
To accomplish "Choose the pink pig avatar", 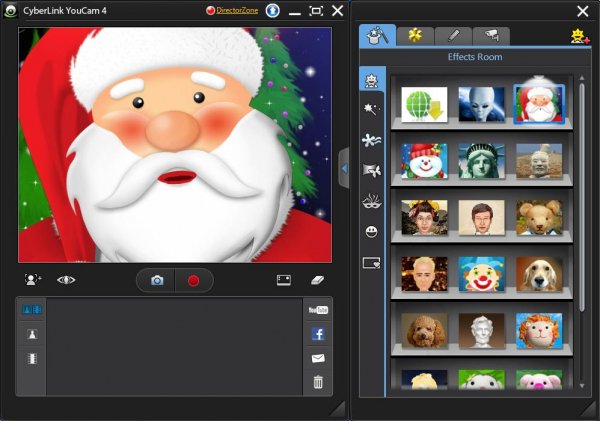I will pyautogui.click(x=539, y=379).
